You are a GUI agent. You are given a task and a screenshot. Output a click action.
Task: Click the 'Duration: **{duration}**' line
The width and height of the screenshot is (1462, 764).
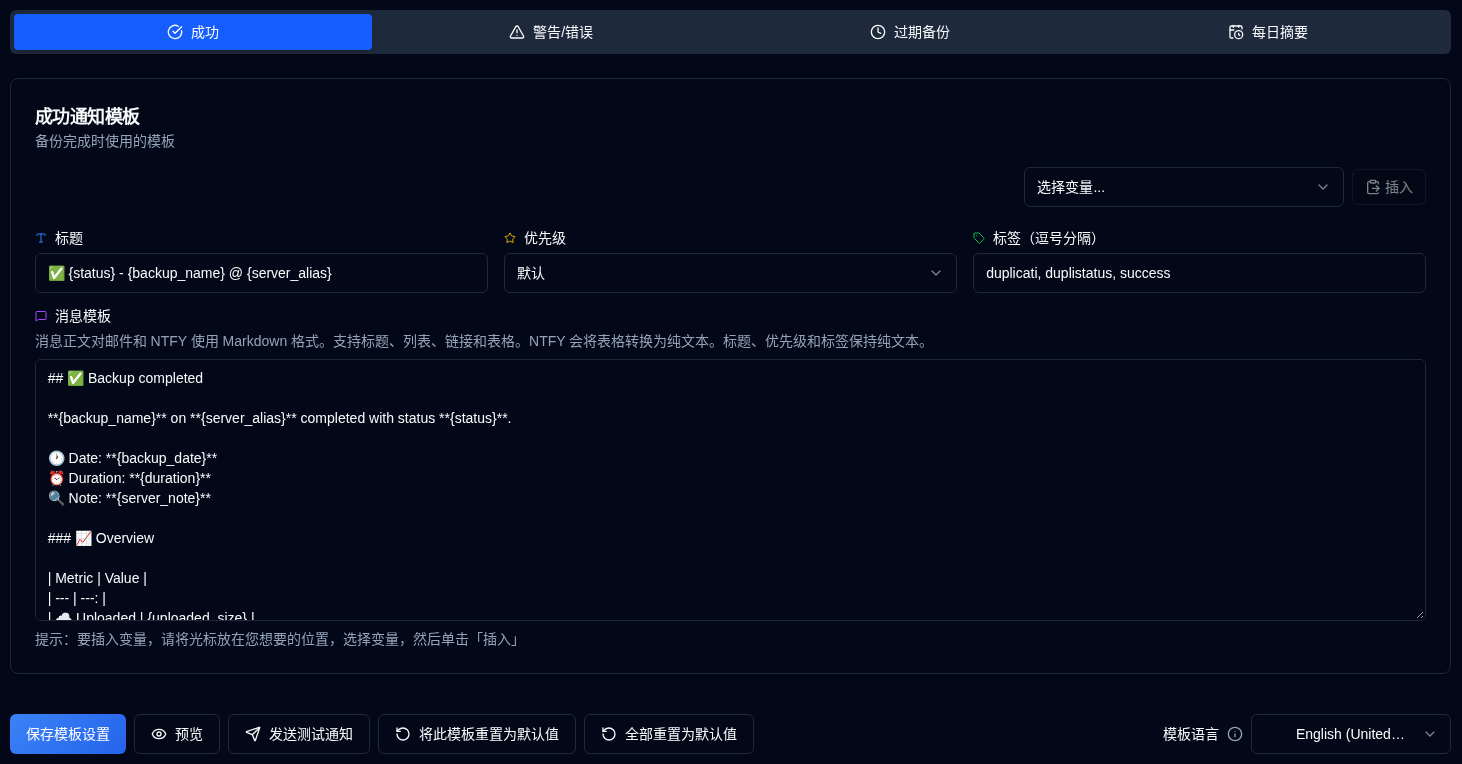[129, 478]
